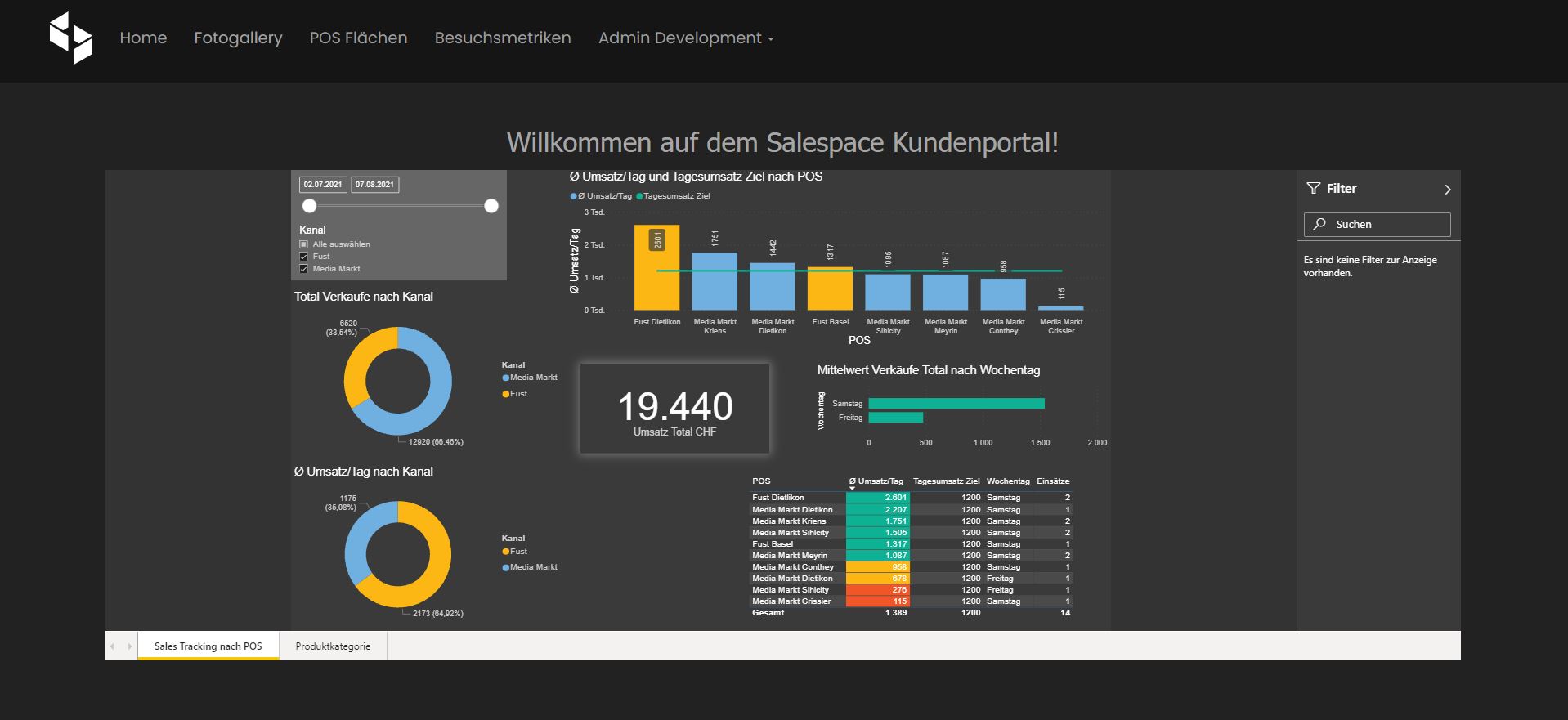Select the Media Markt Crissier bar

(x=1060, y=308)
